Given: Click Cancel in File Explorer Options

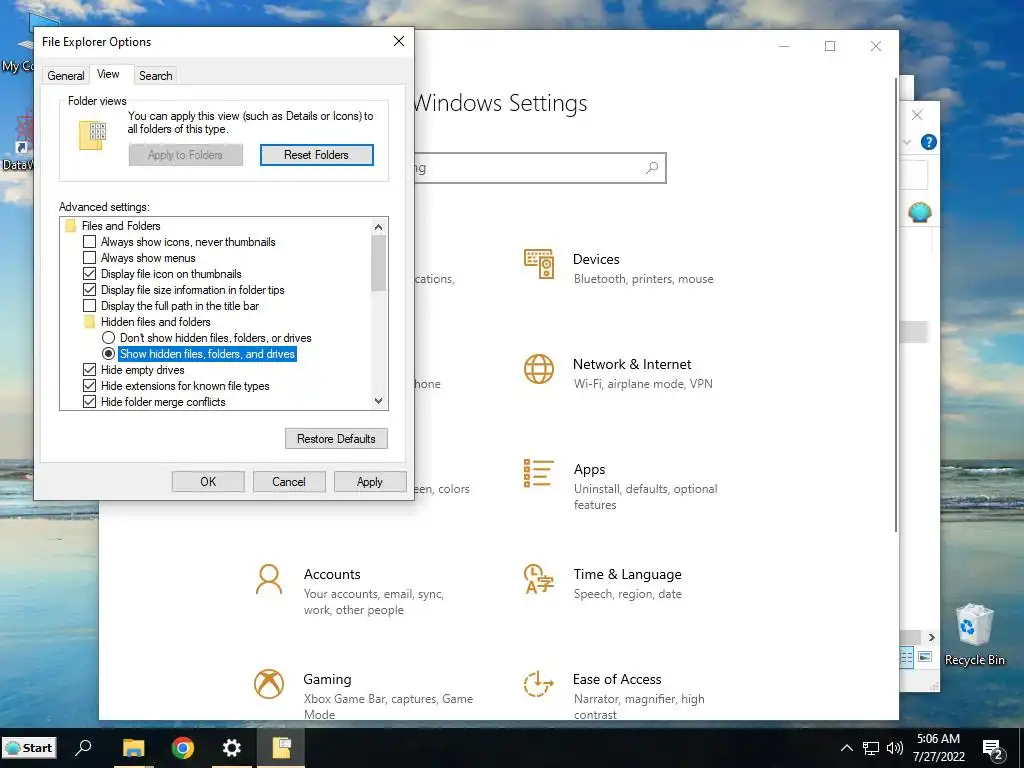Looking at the screenshot, I should point(289,482).
